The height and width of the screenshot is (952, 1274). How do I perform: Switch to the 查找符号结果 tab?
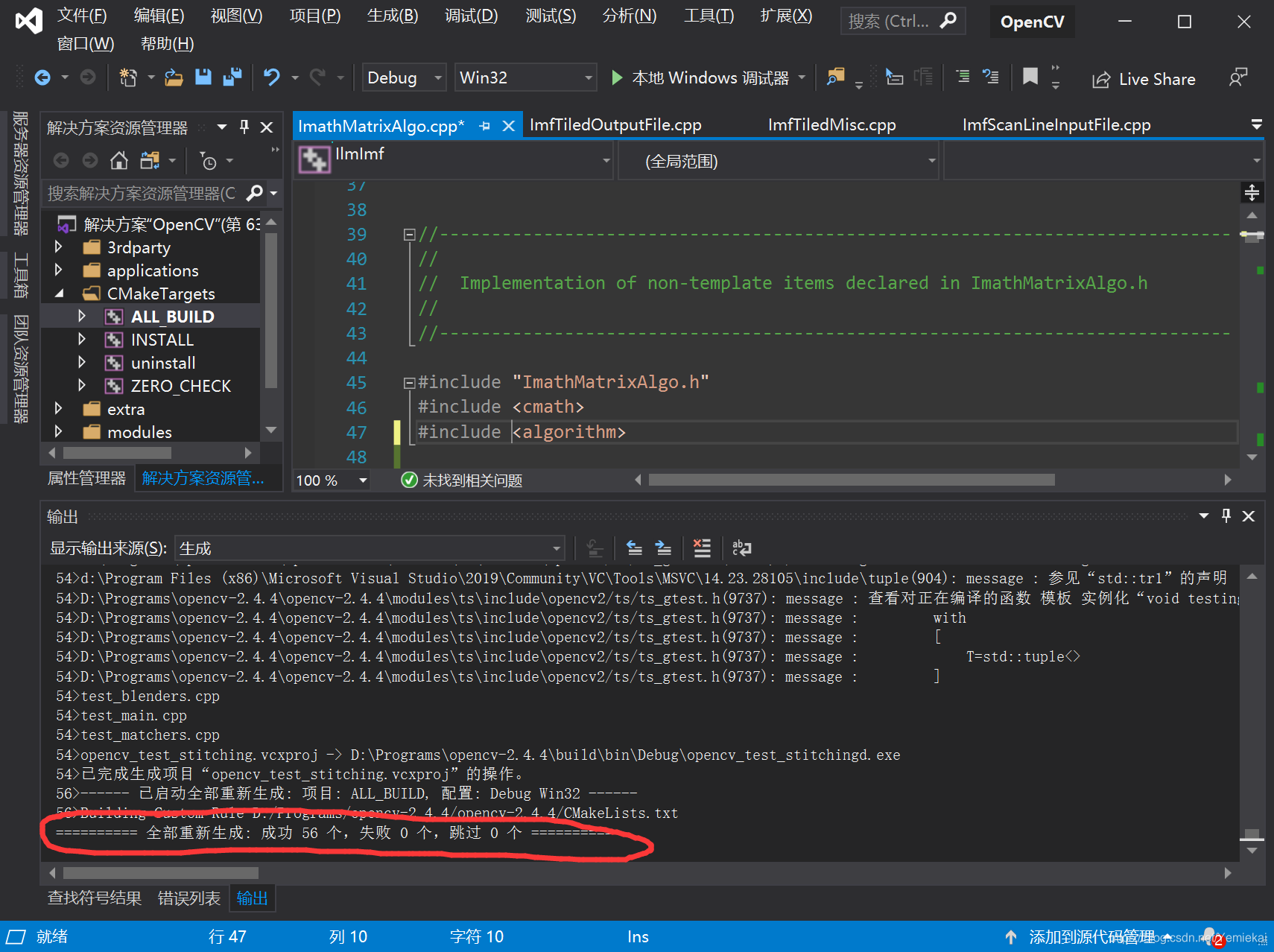tap(95, 898)
